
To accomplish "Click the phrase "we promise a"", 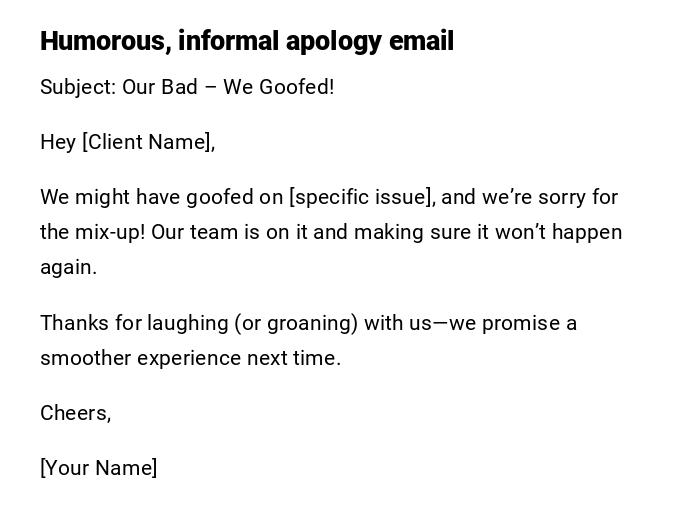I will [x=513, y=323].
